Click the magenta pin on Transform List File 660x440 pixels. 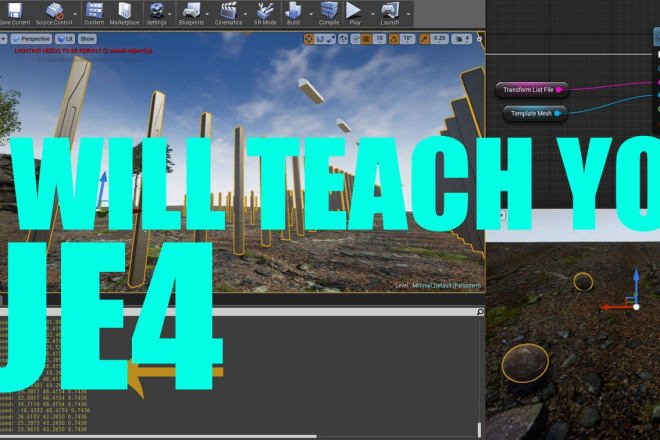click(559, 90)
